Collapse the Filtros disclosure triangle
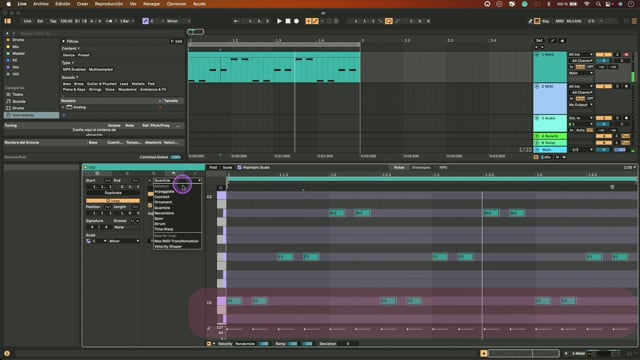The height and width of the screenshot is (360, 640). point(63,41)
